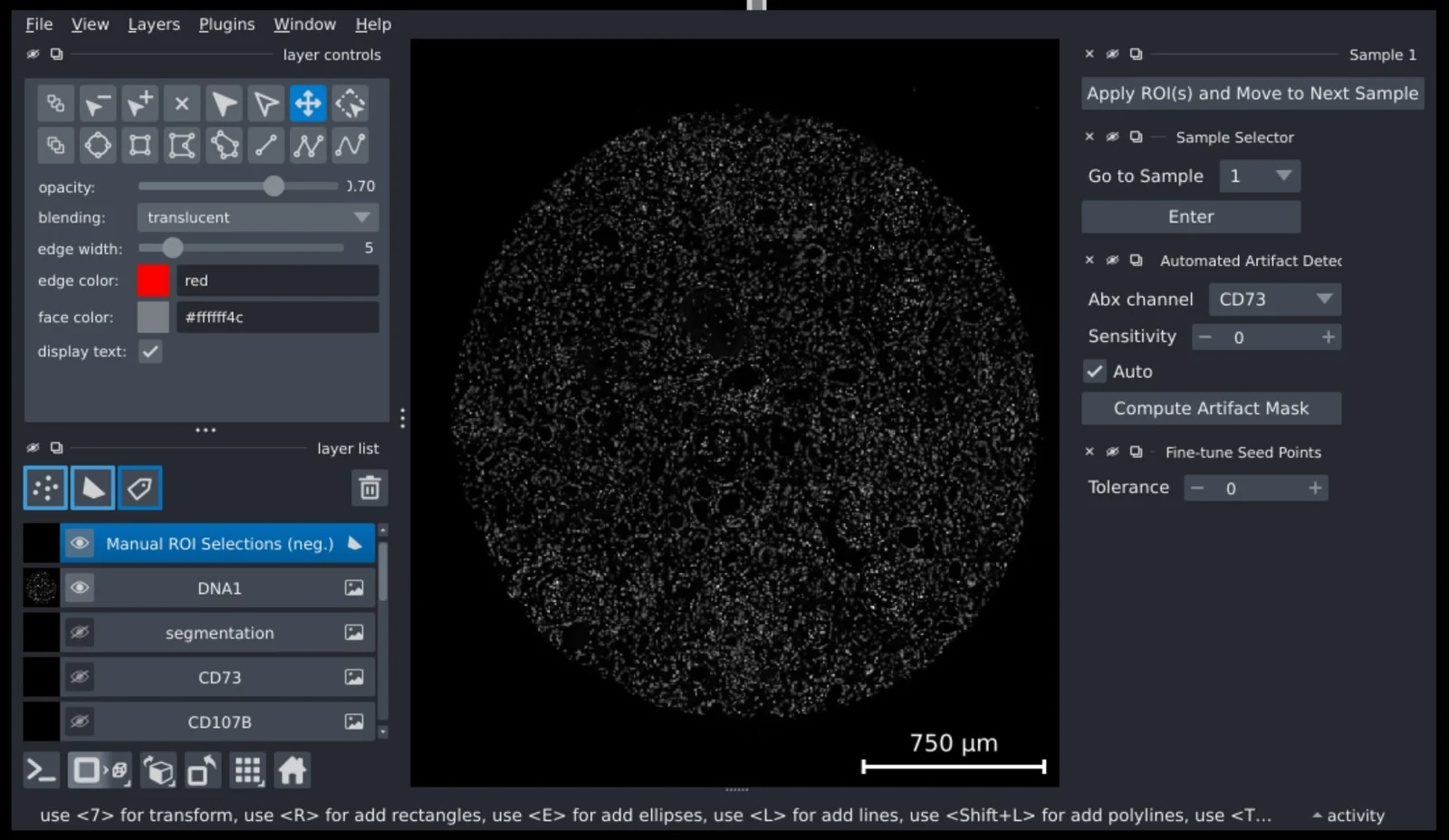Open the File menu
Image resolution: width=1449 pixels, height=840 pixels.
pyautogui.click(x=39, y=24)
